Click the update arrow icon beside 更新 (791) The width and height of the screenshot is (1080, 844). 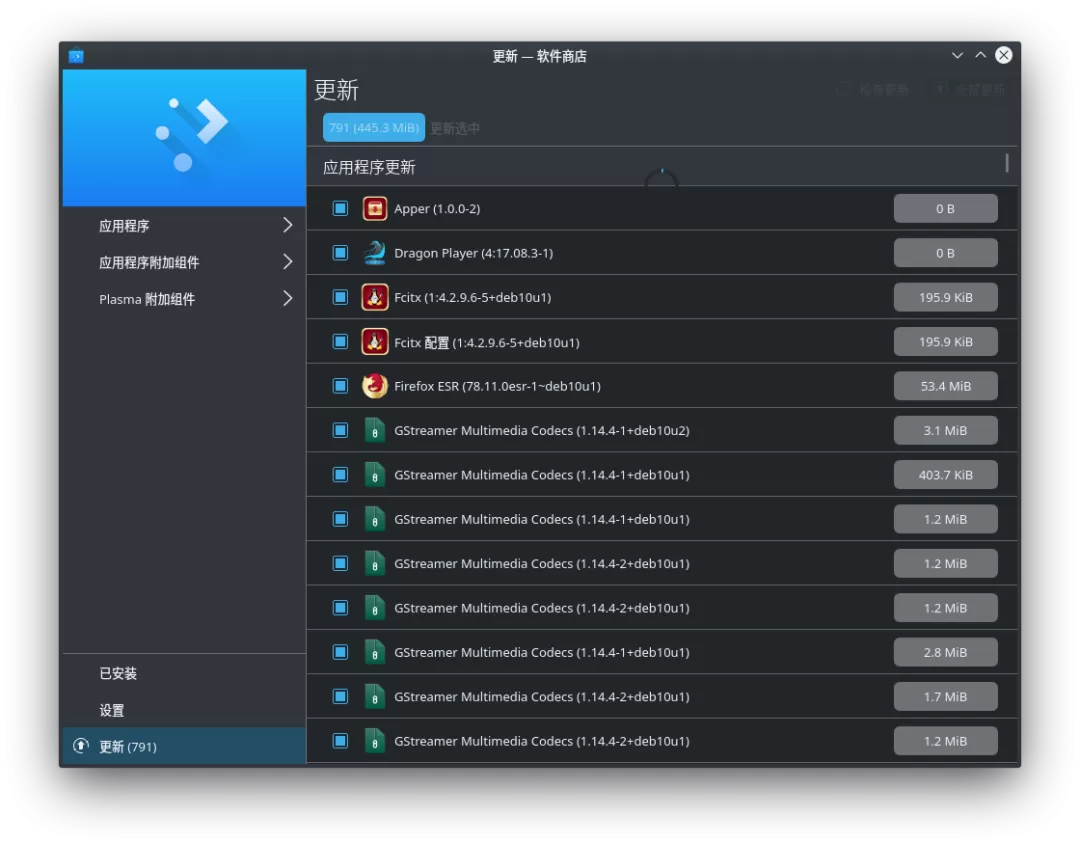[81, 745]
